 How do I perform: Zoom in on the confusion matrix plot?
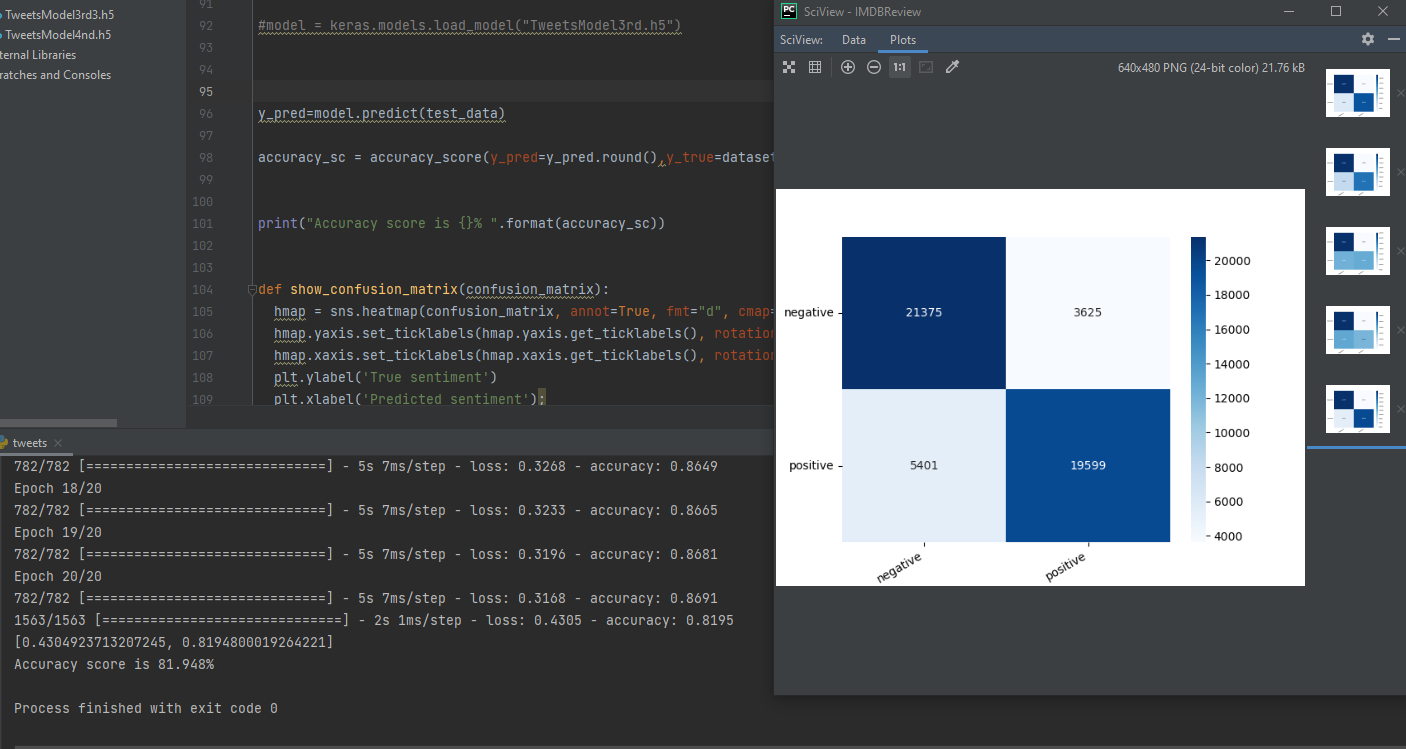(848, 67)
